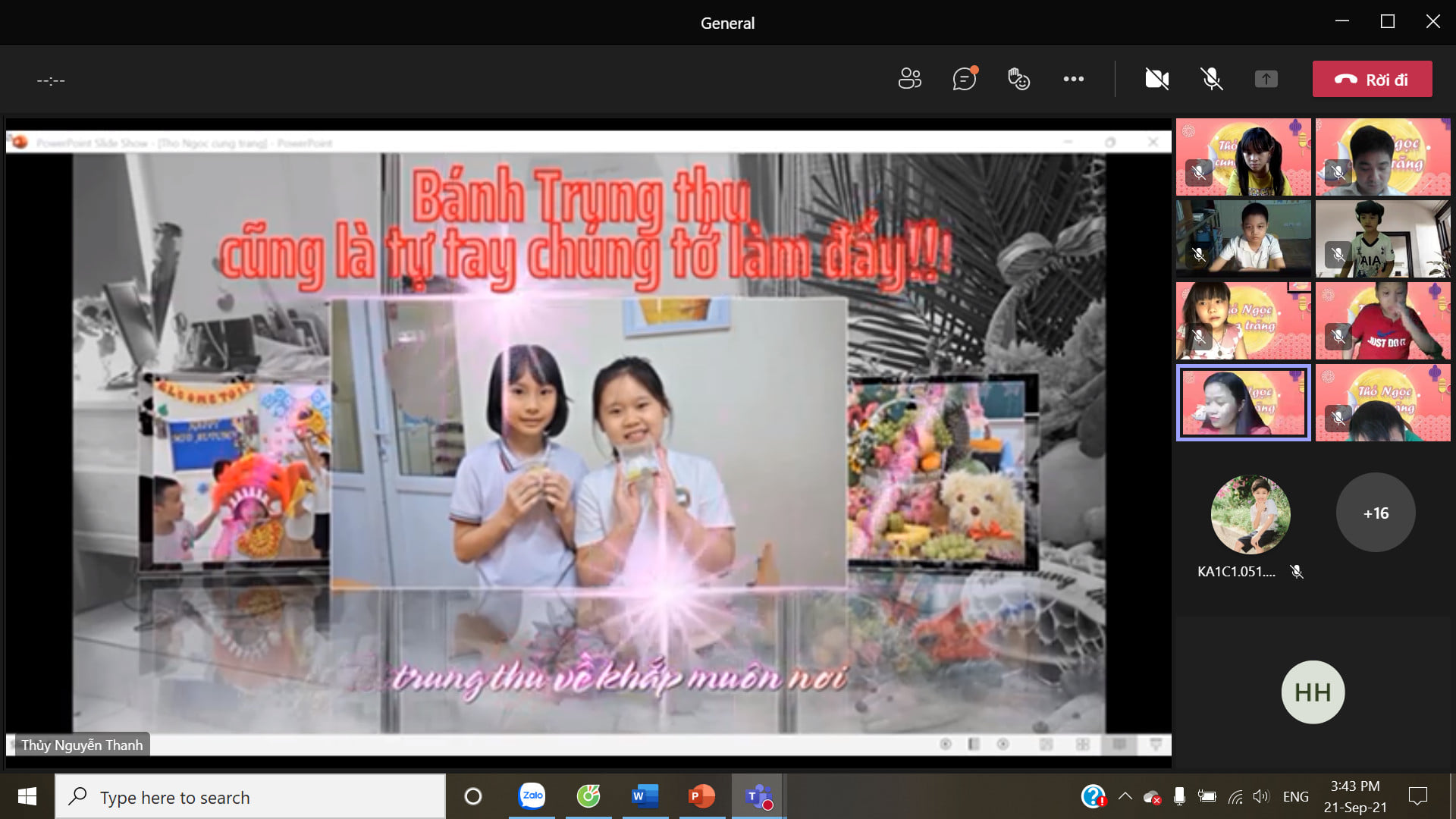Screen dimensions: 1456x819
Task: Open PowerPoint from the taskbar
Action: click(701, 796)
